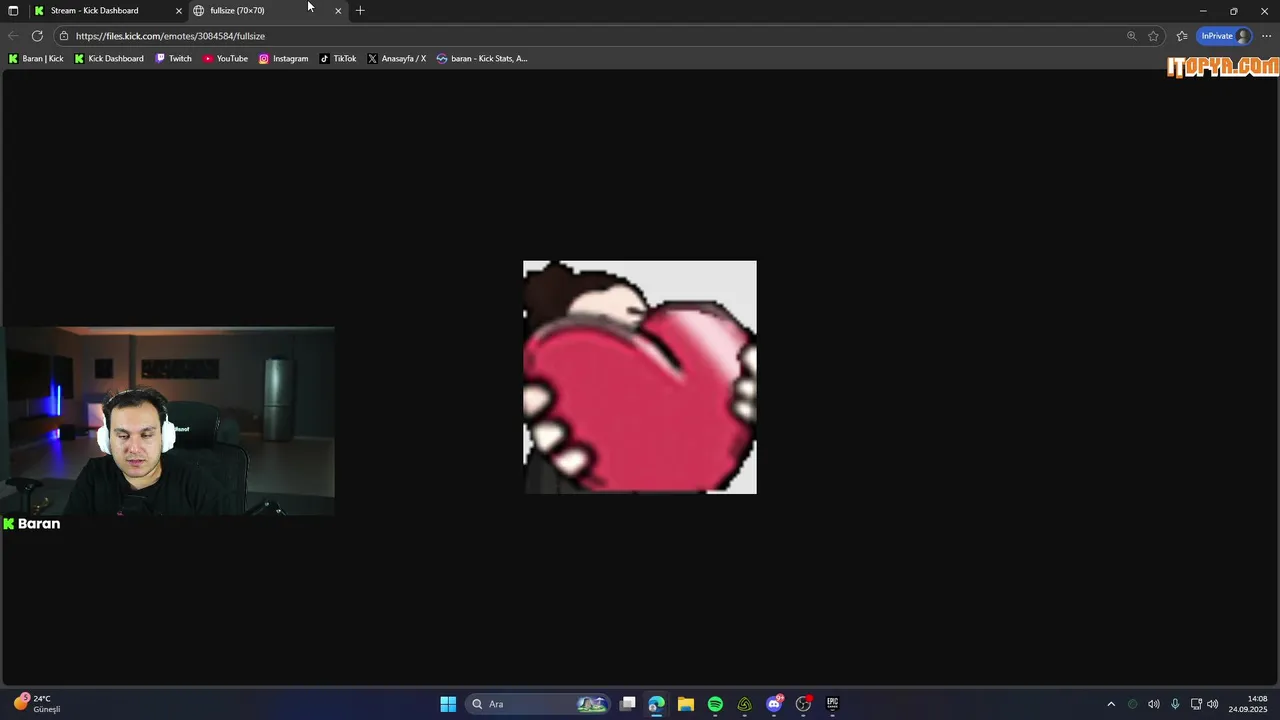Open the clock showing 14:08
Viewport: 1280px width, 720px height.
1248,704
